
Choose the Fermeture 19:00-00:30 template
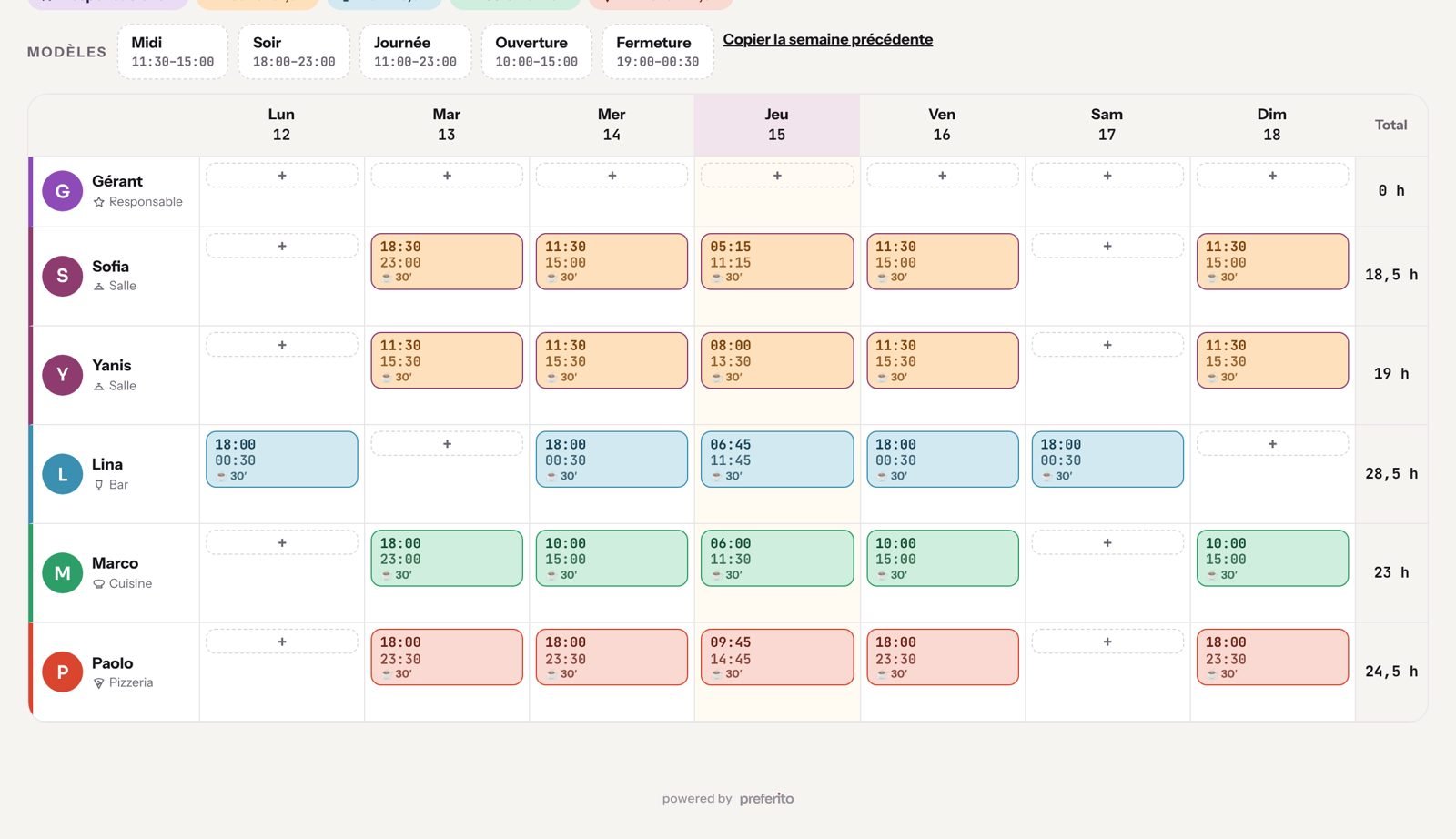tap(658, 52)
